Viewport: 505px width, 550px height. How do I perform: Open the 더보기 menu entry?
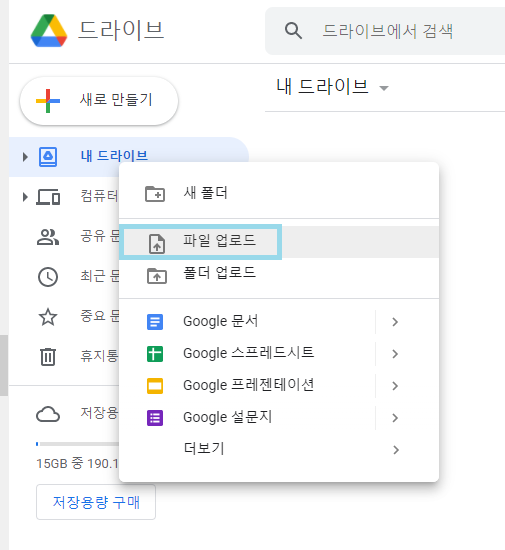click(279, 449)
